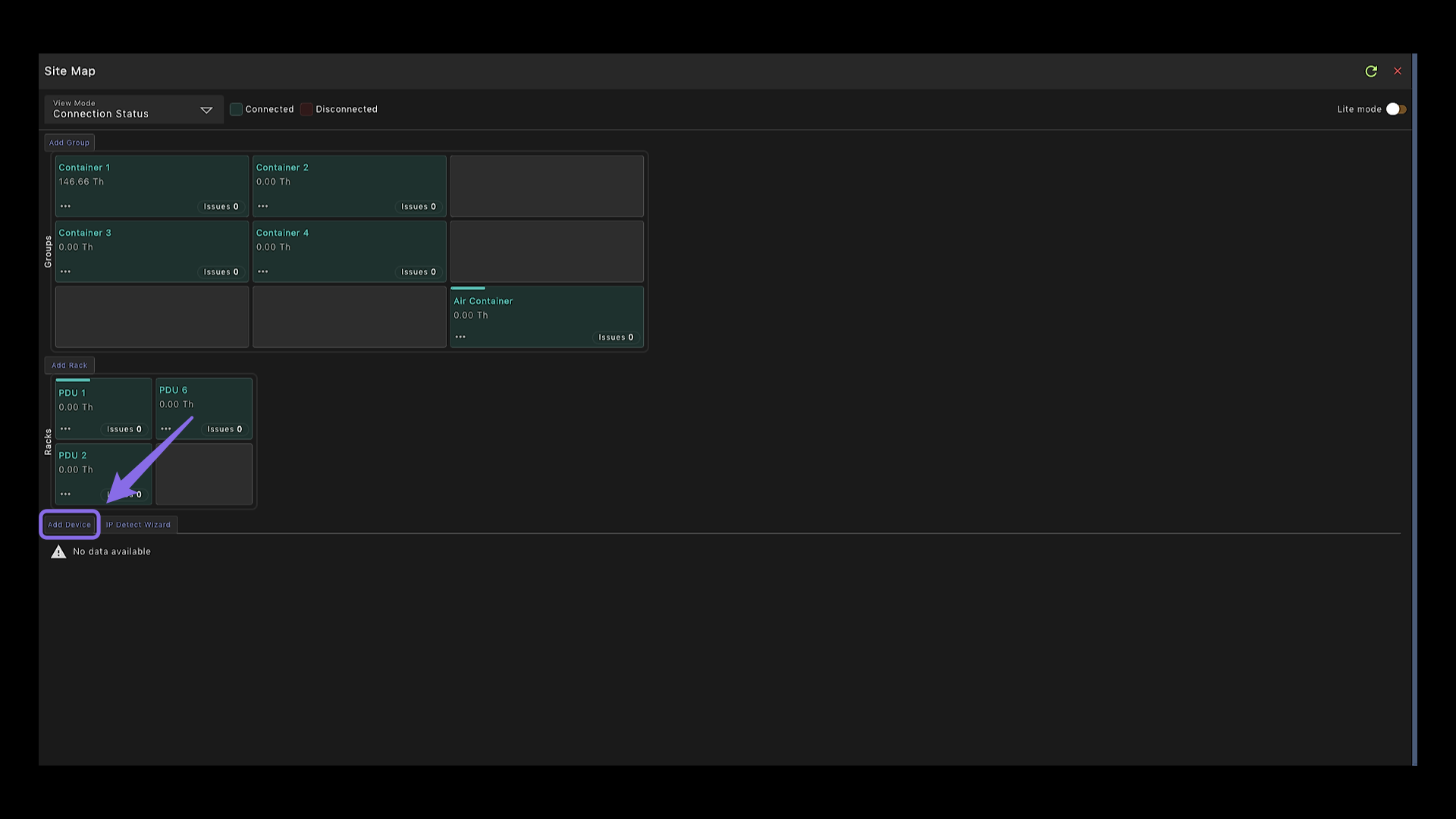This screenshot has height=819, width=1456.
Task: Click the Racks vertical label
Action: pos(48,442)
